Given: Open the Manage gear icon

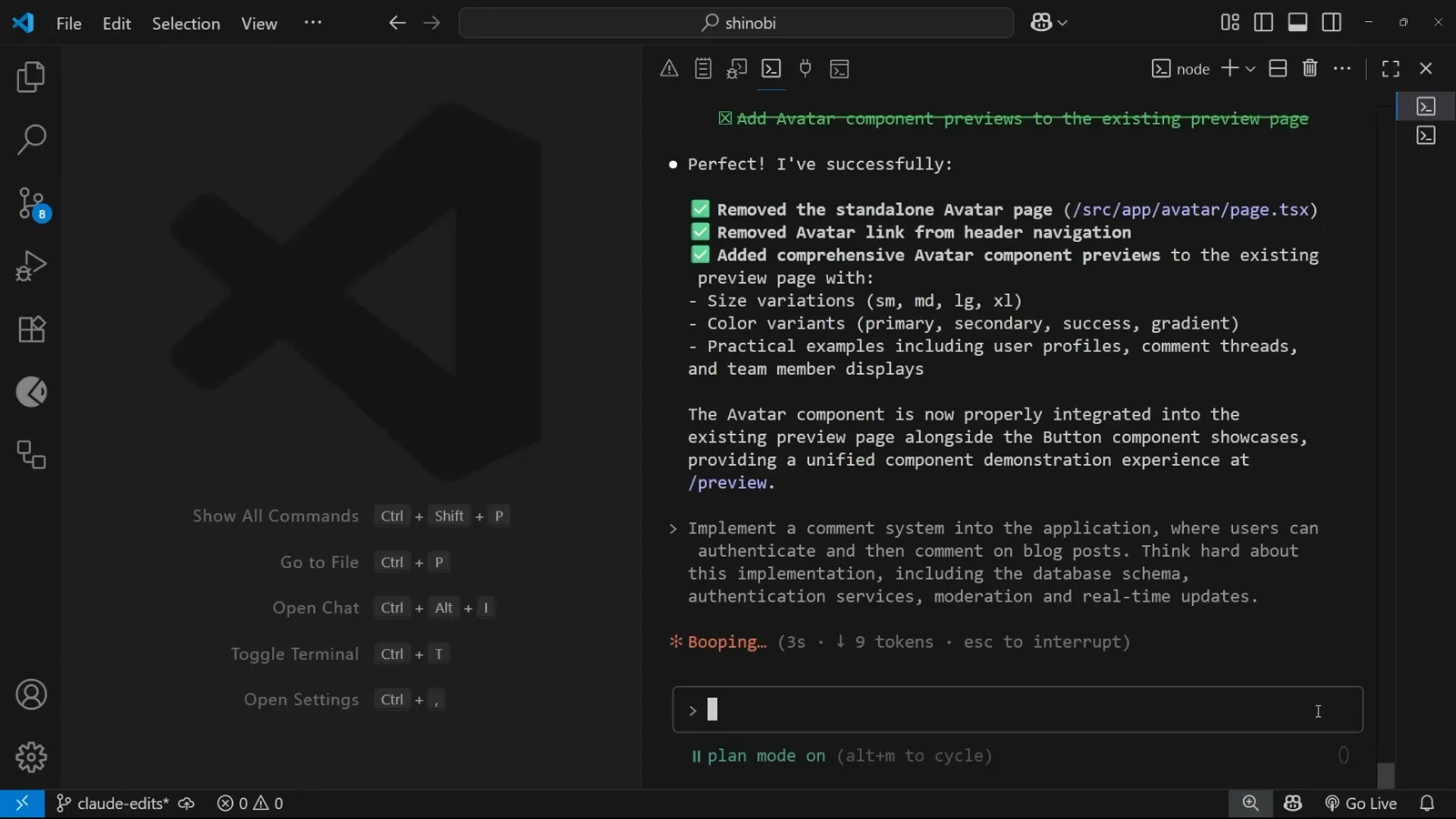Looking at the screenshot, I should pyautogui.click(x=31, y=757).
